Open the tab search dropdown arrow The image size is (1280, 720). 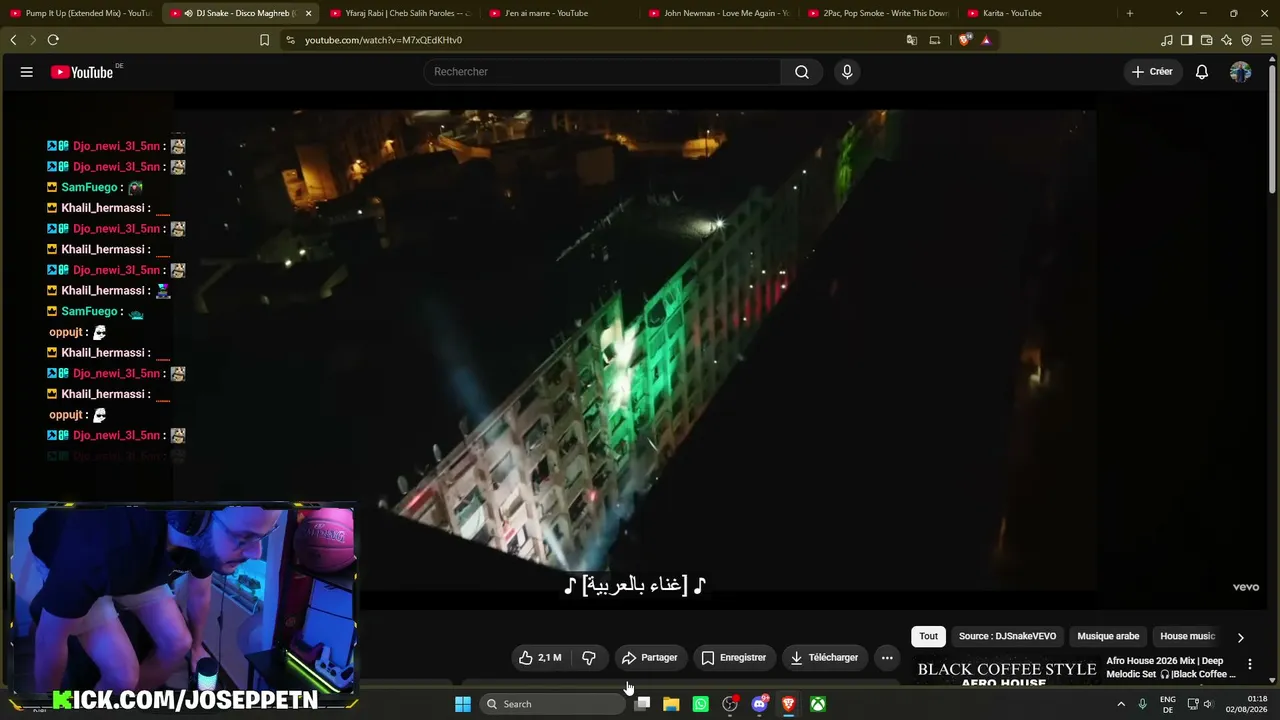tap(1179, 13)
